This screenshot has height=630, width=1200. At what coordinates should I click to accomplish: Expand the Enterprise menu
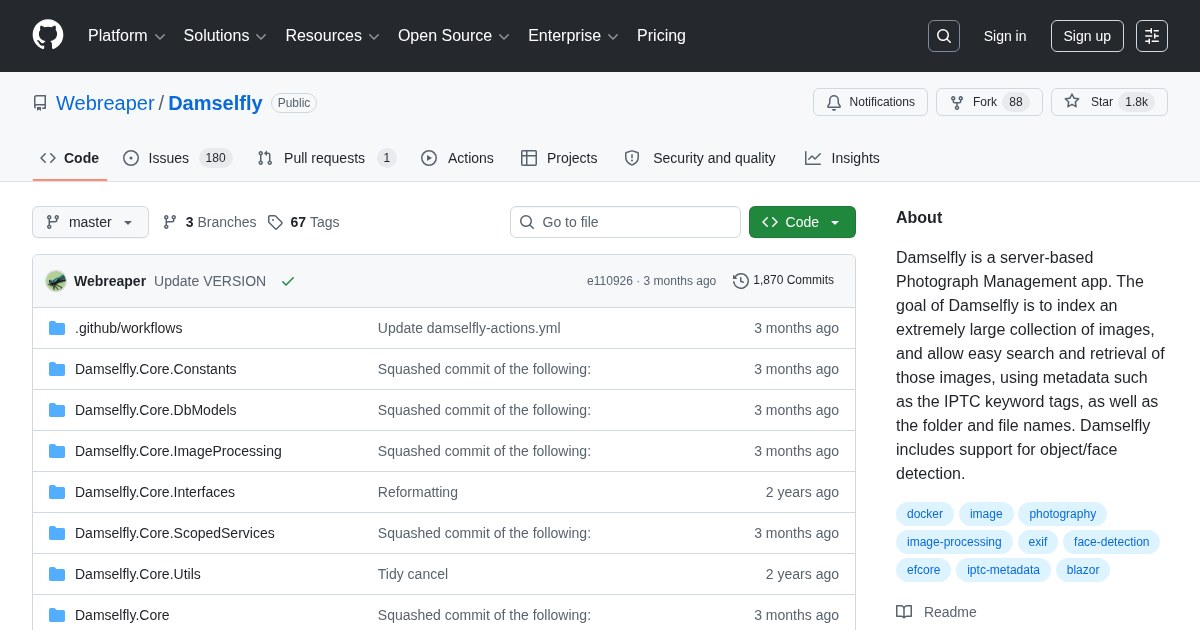pos(573,36)
